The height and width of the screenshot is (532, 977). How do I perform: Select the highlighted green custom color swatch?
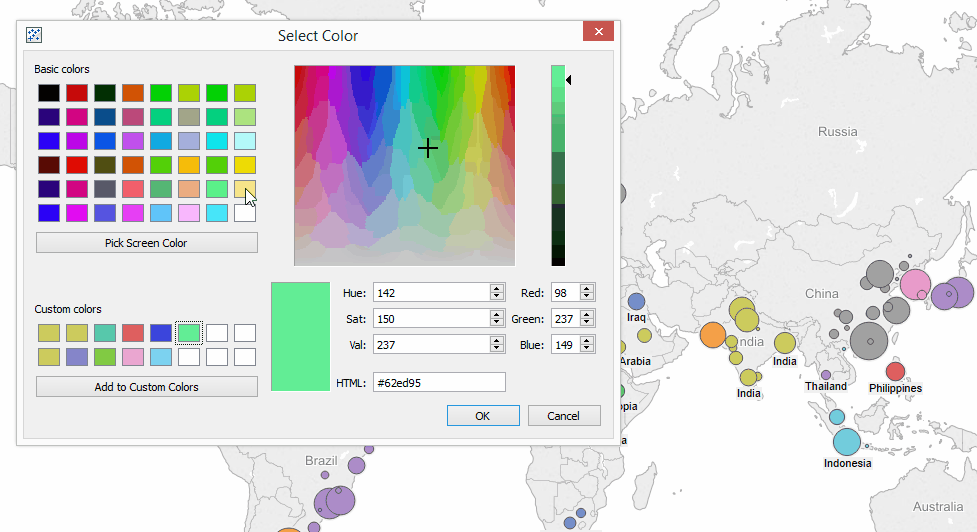coord(189,333)
